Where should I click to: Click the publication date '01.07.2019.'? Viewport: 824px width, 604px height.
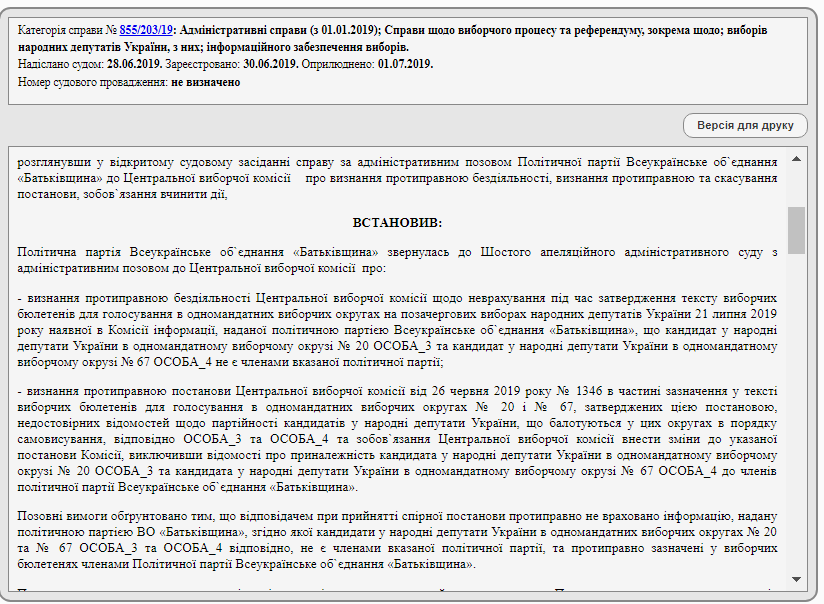click(405, 64)
